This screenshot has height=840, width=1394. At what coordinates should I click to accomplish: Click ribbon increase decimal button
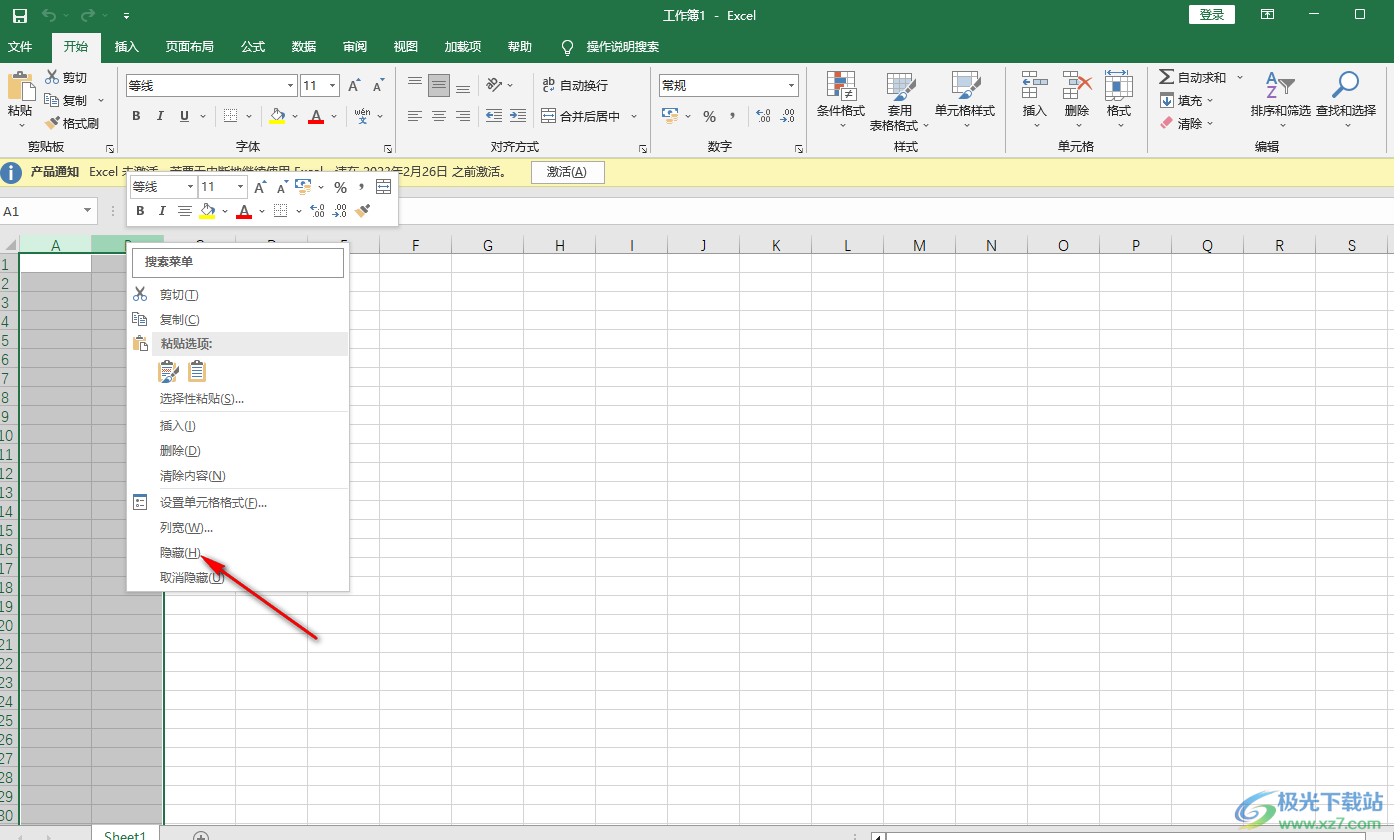coord(763,116)
